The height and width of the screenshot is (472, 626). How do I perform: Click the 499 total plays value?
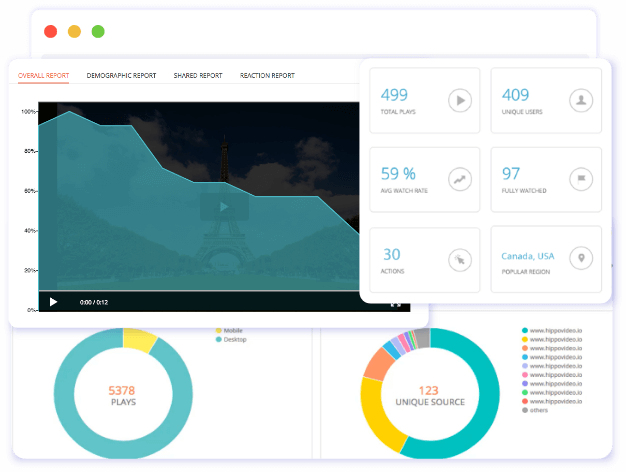394,95
